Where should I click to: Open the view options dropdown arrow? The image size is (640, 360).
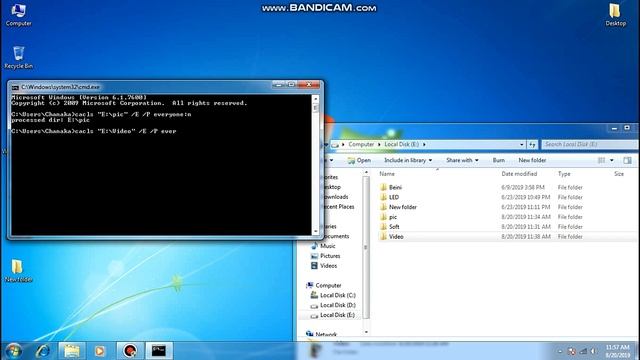(x=611, y=160)
